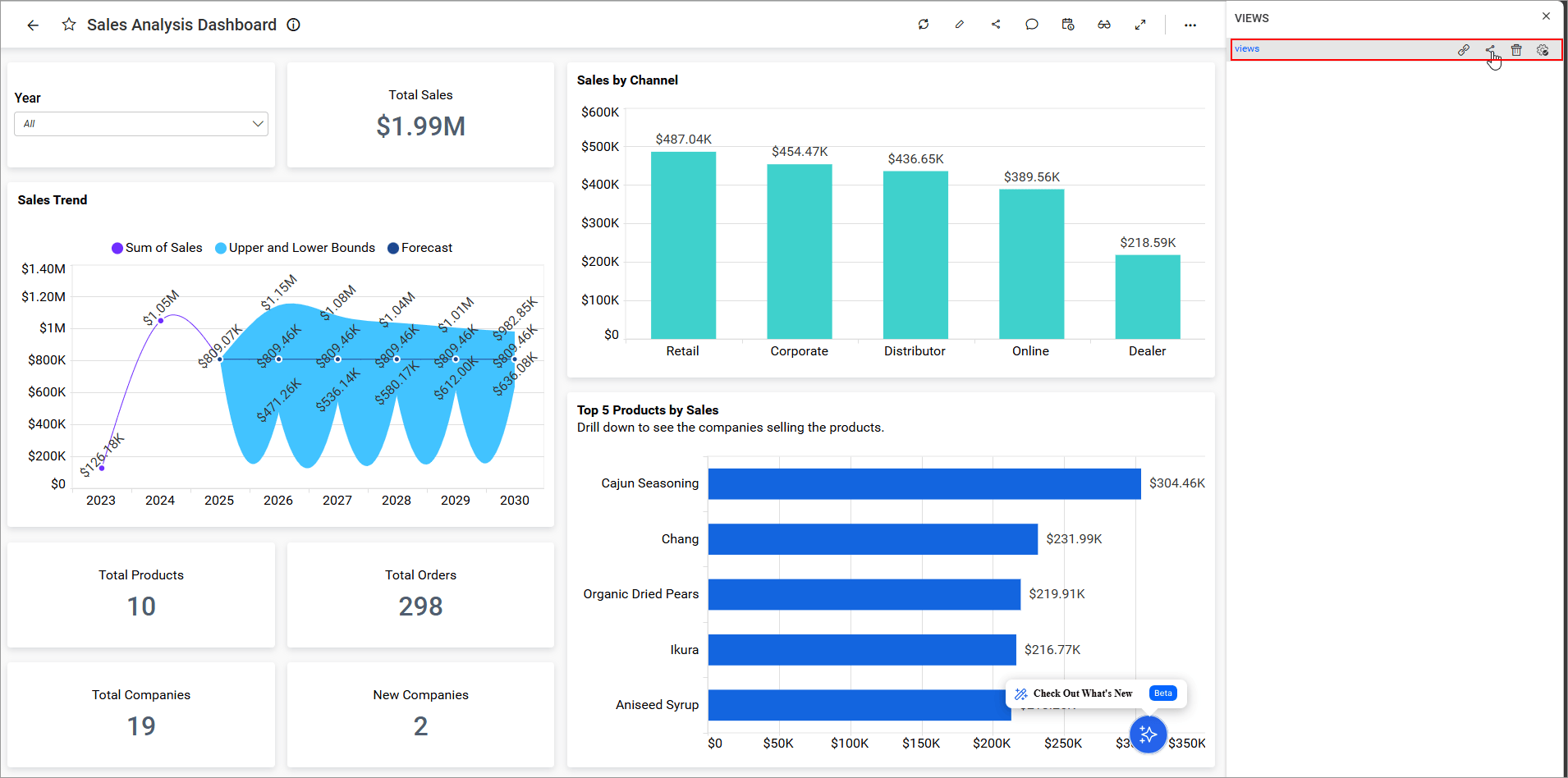This screenshot has height=778, width=1568.
Task: Click the refresh dashboard icon
Action: [924, 25]
